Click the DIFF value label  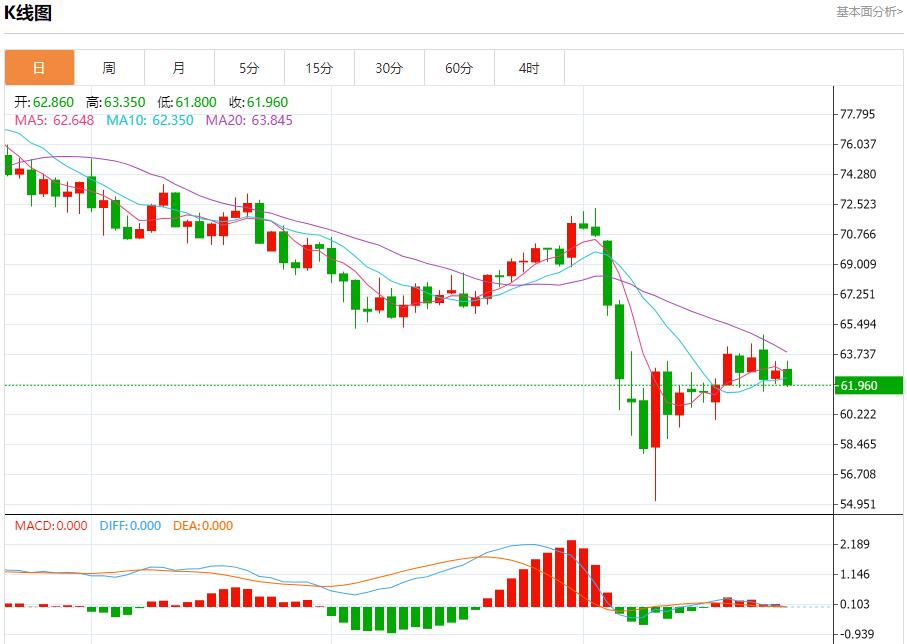[130, 526]
